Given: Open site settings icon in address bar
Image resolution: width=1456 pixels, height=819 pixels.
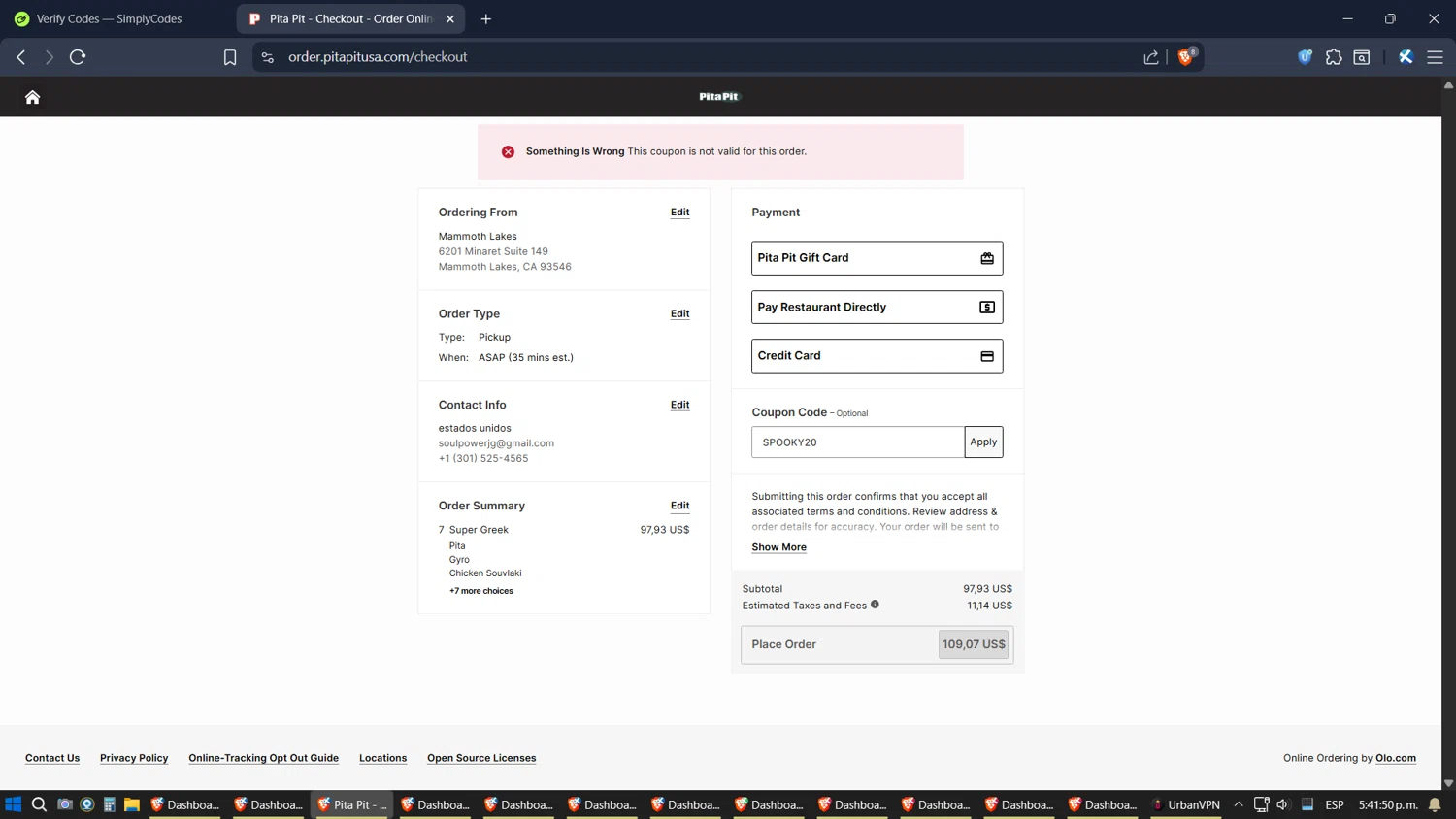Looking at the screenshot, I should pos(268,57).
